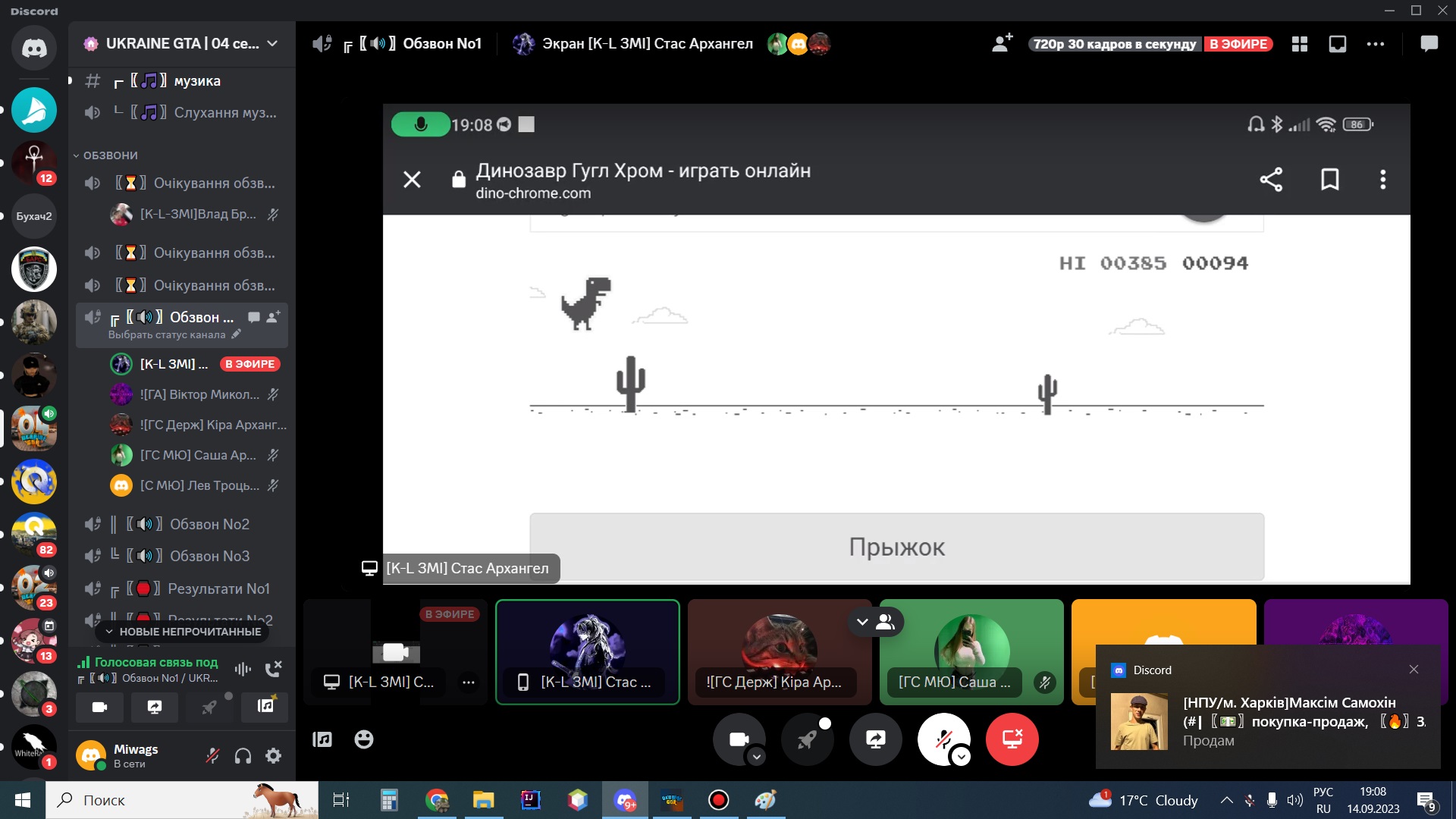
Task: Open the camera options dropdown arrow
Action: click(757, 756)
